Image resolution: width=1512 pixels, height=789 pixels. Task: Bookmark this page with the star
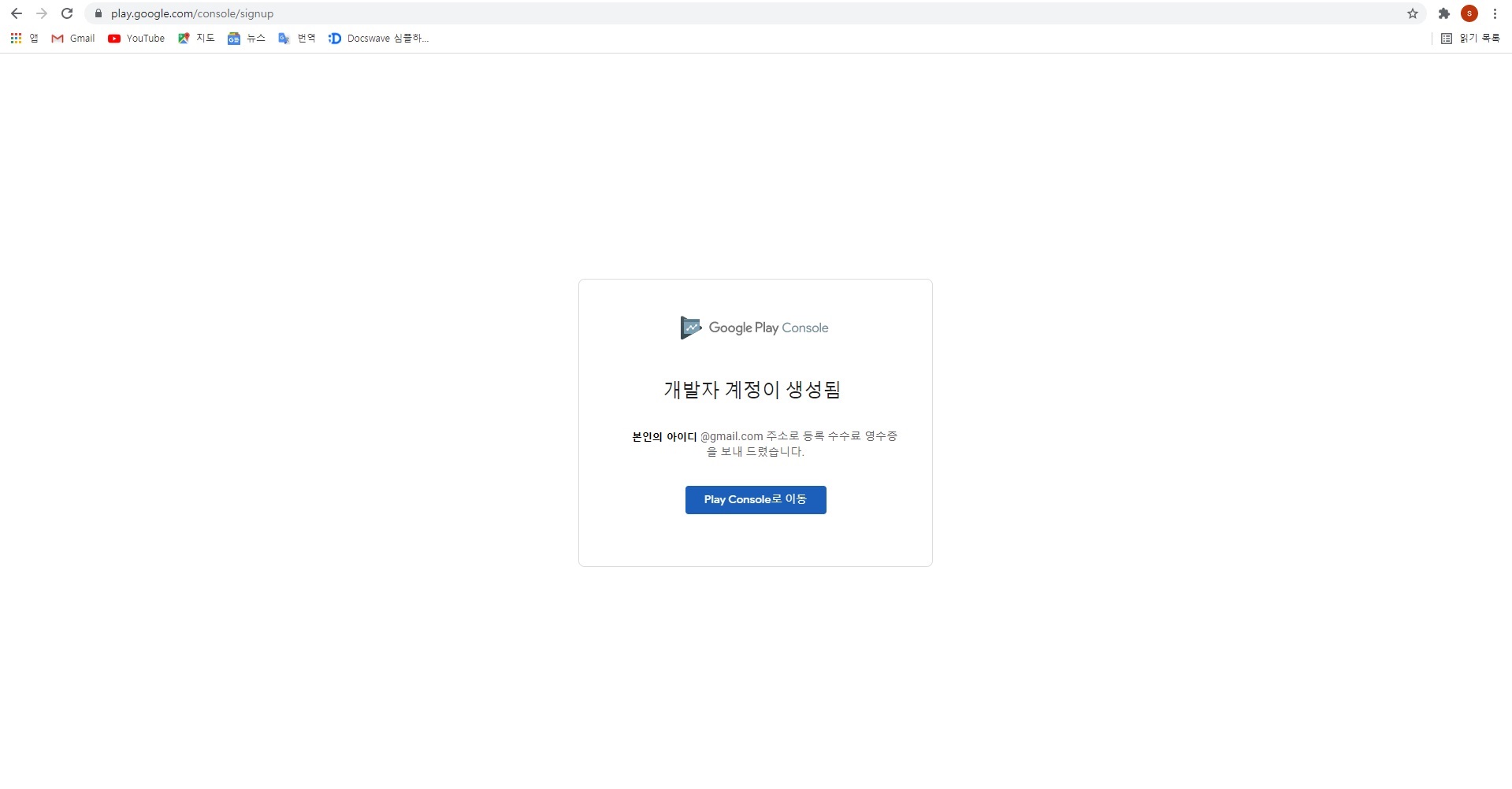click(x=1413, y=13)
